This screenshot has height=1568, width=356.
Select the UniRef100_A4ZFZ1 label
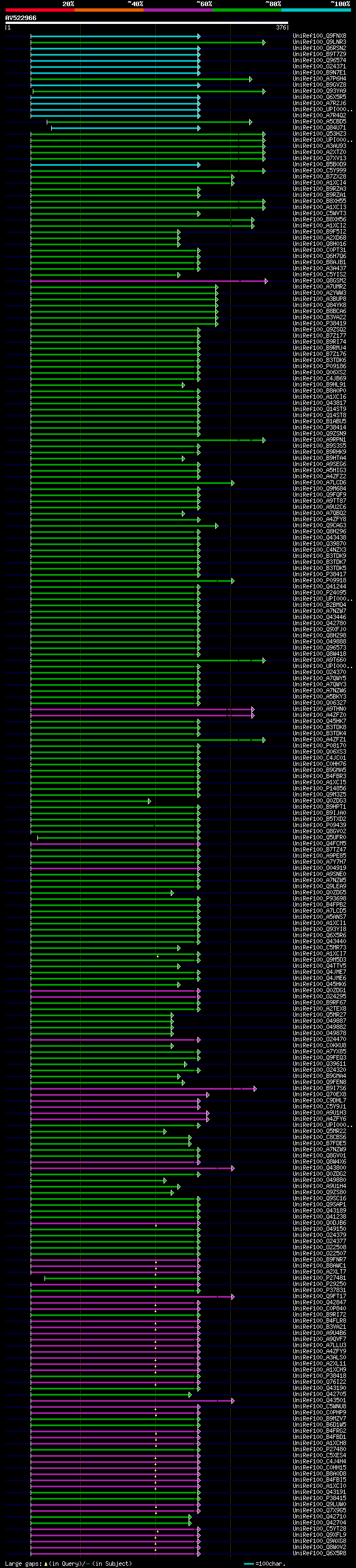pos(319,739)
